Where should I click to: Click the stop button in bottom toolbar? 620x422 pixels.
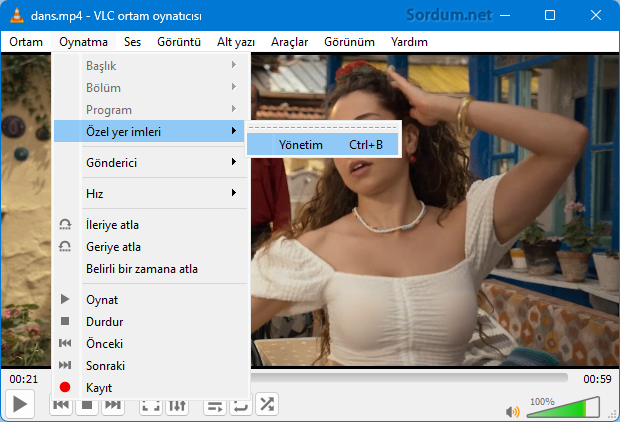(x=87, y=407)
